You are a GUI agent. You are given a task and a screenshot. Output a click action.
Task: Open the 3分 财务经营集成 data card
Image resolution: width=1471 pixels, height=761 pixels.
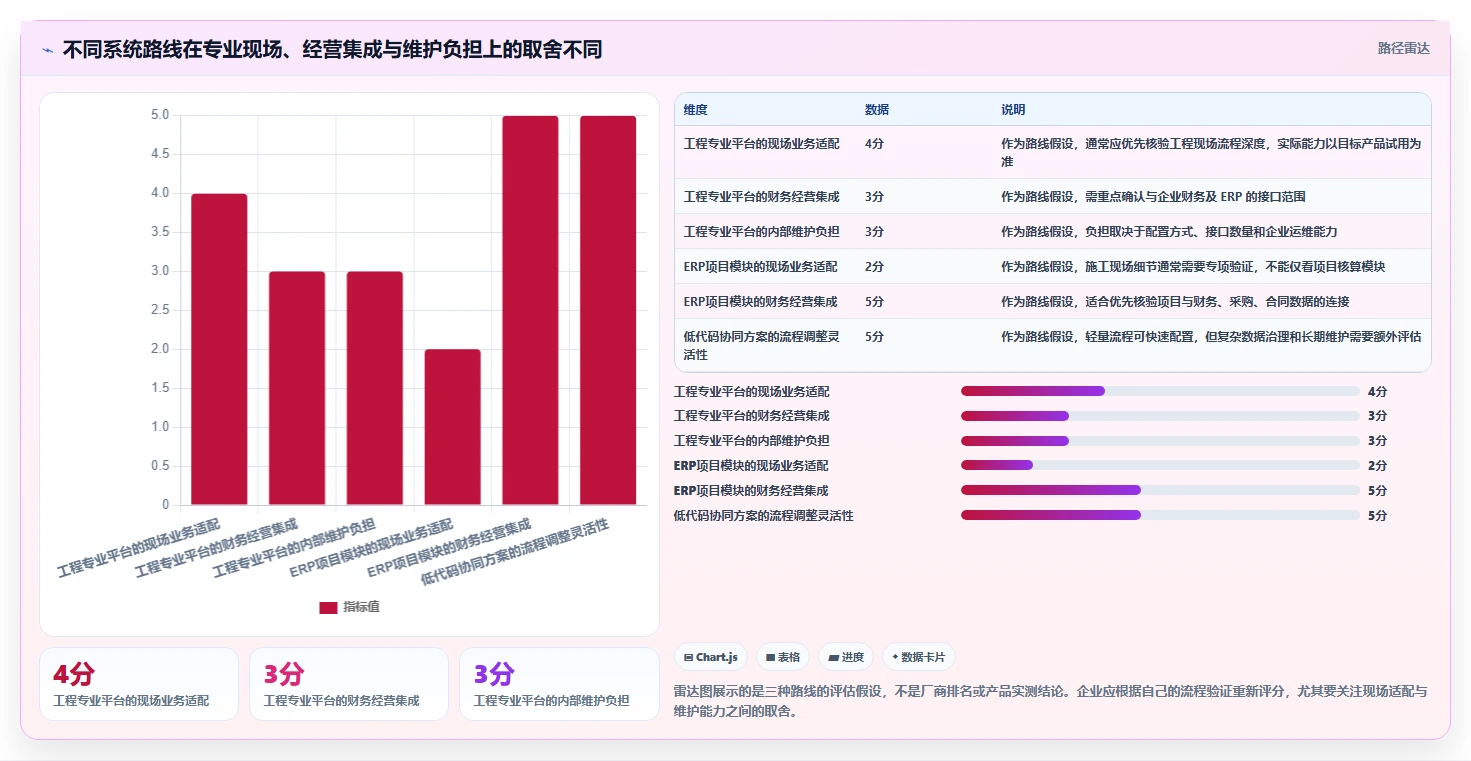point(349,684)
